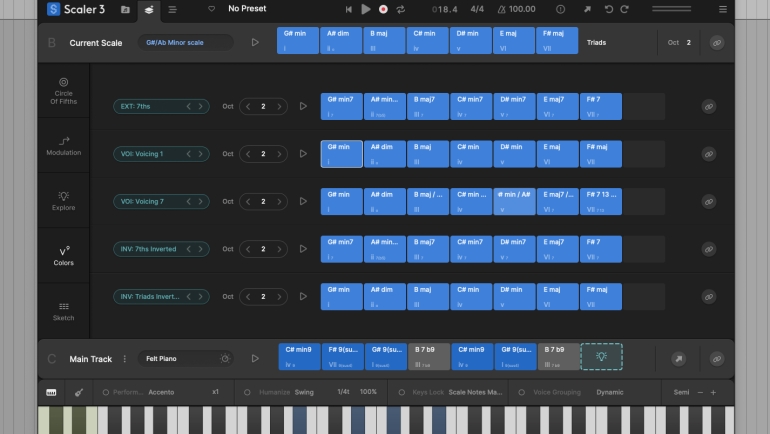The height and width of the screenshot is (434, 770).
Task: Select E maj7 chord in EXT: 7ths row
Action: point(557,107)
